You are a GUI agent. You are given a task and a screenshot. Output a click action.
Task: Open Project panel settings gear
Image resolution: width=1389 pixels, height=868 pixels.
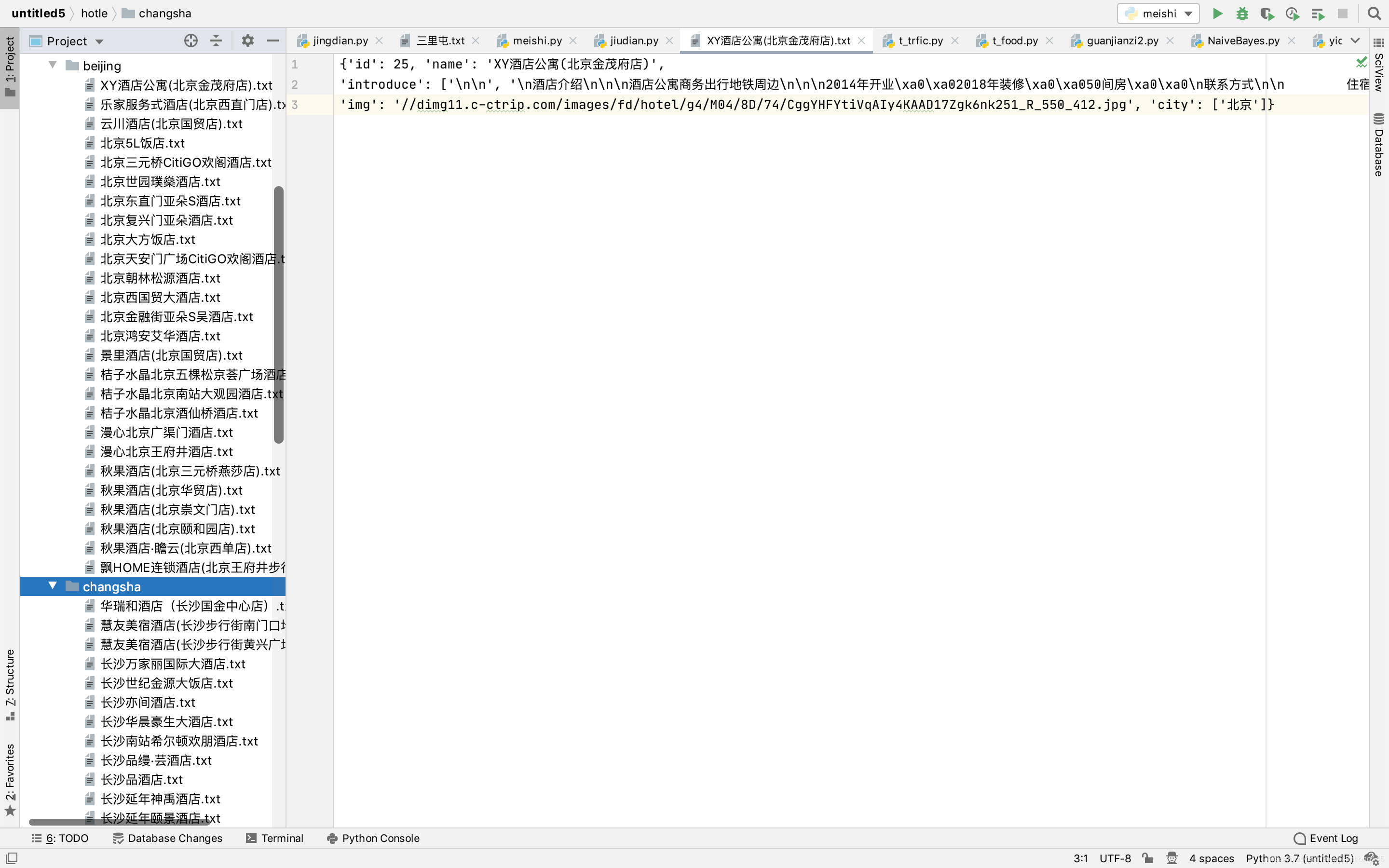point(247,41)
